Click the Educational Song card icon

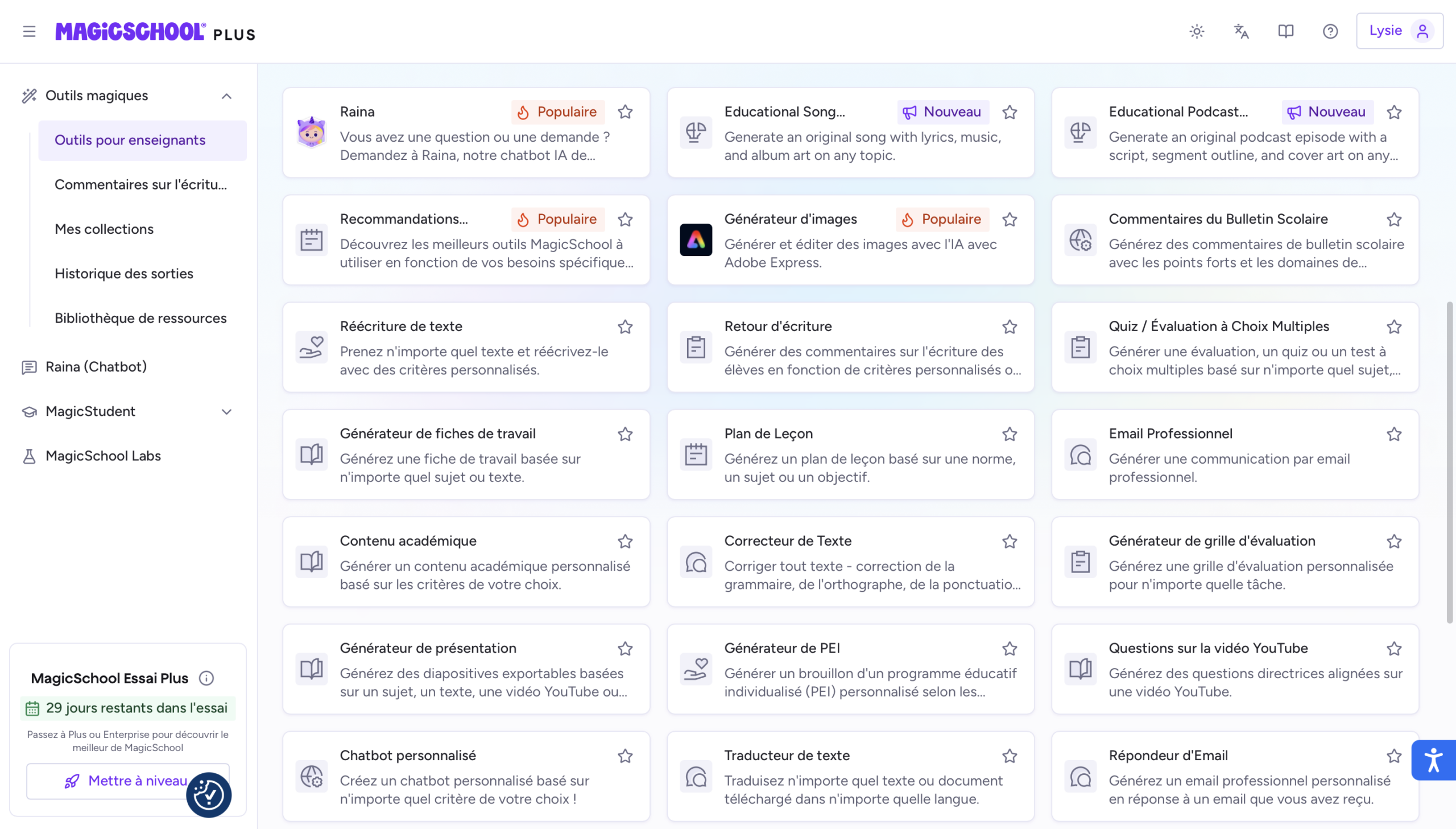[x=696, y=132]
